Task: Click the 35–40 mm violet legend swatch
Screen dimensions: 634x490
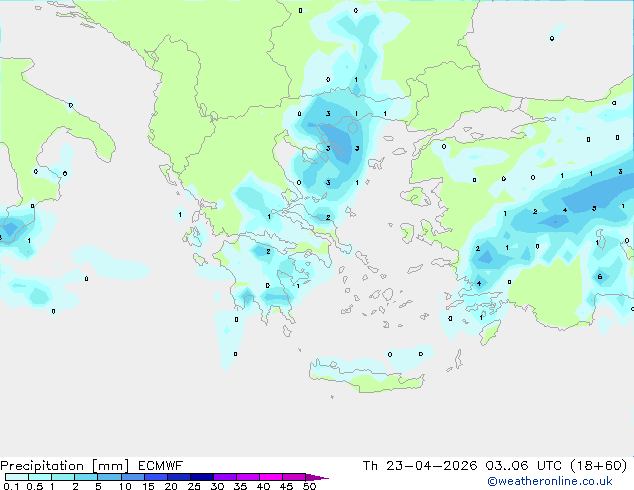Action: pos(248,477)
